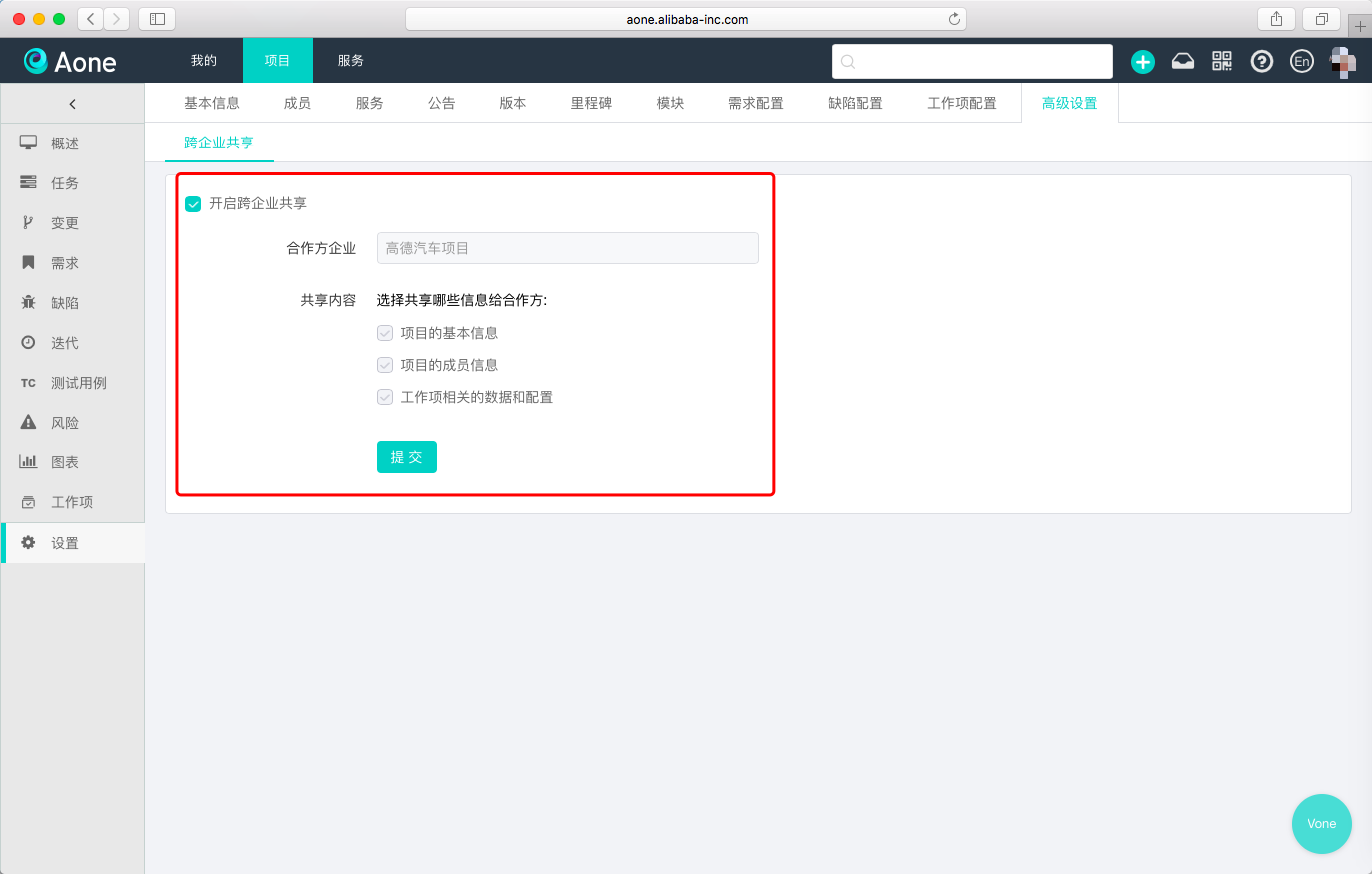Toggle 项目的基本信息 checkbox
This screenshot has width=1372, height=874.
(385, 333)
